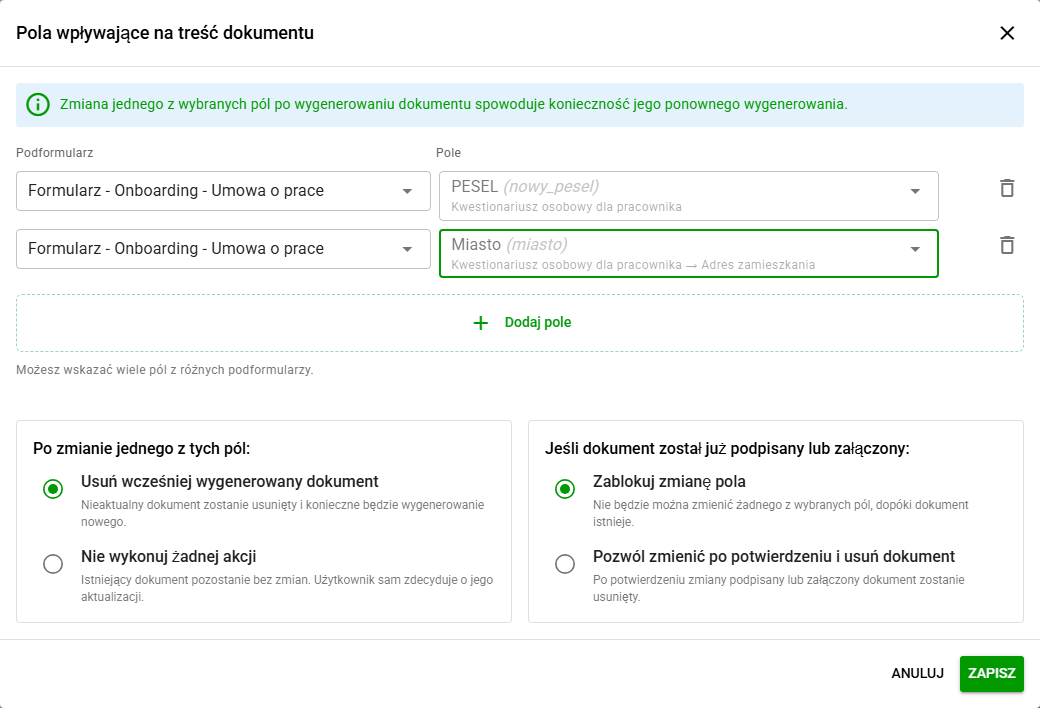Open first Podformularz dropdown
The image size is (1040, 708).
[x=224, y=191]
